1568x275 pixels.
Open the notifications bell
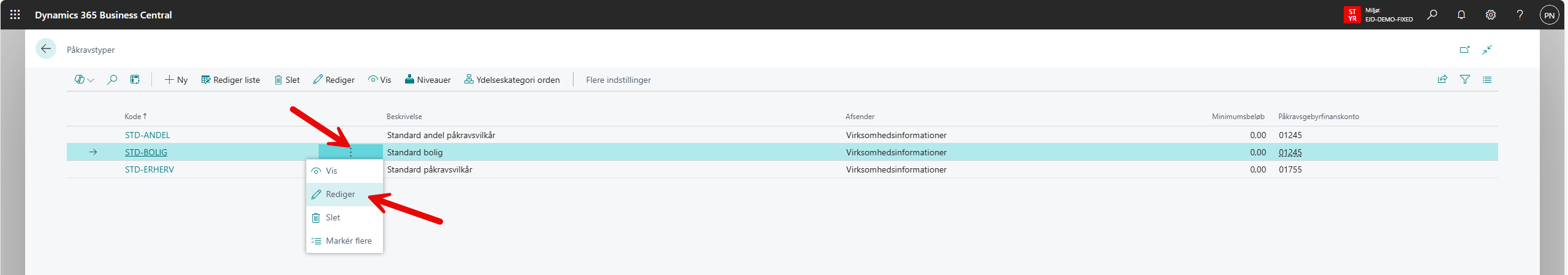[1461, 15]
